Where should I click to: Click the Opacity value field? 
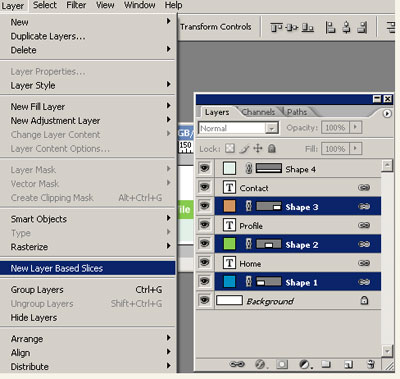[x=335, y=127]
